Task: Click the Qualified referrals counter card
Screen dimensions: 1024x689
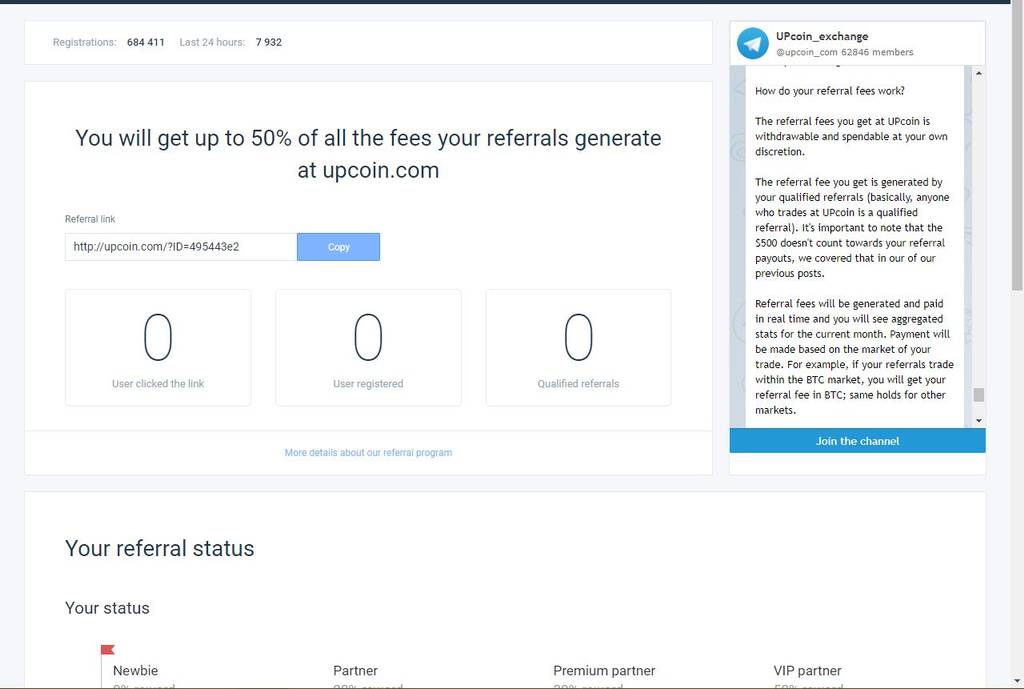Action: click(x=578, y=348)
